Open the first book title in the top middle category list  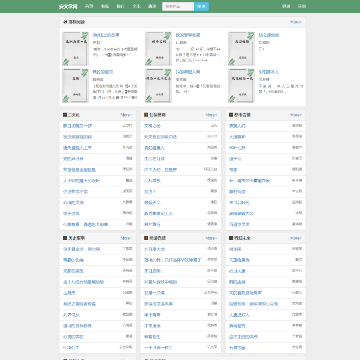pos(152,126)
